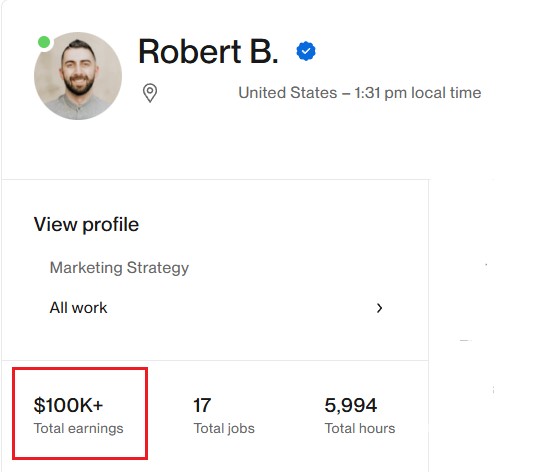
Task: Click the location pin icon
Action: [150, 93]
